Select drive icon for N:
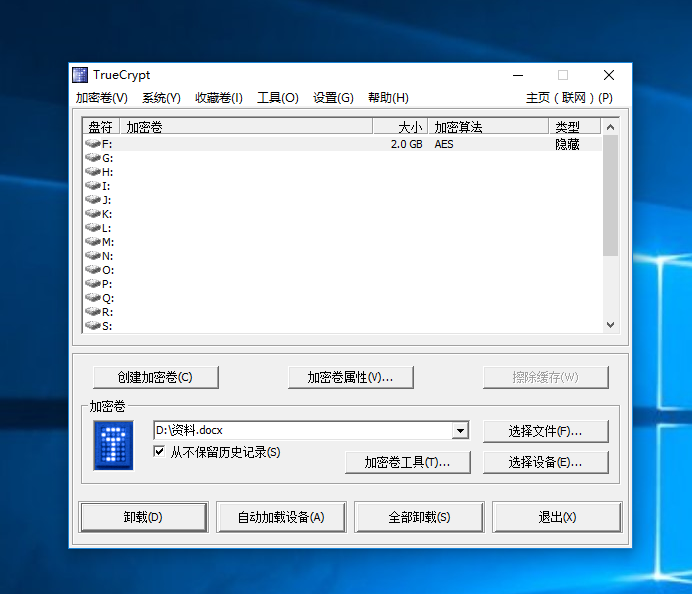This screenshot has height=594, width=692. coord(93,256)
